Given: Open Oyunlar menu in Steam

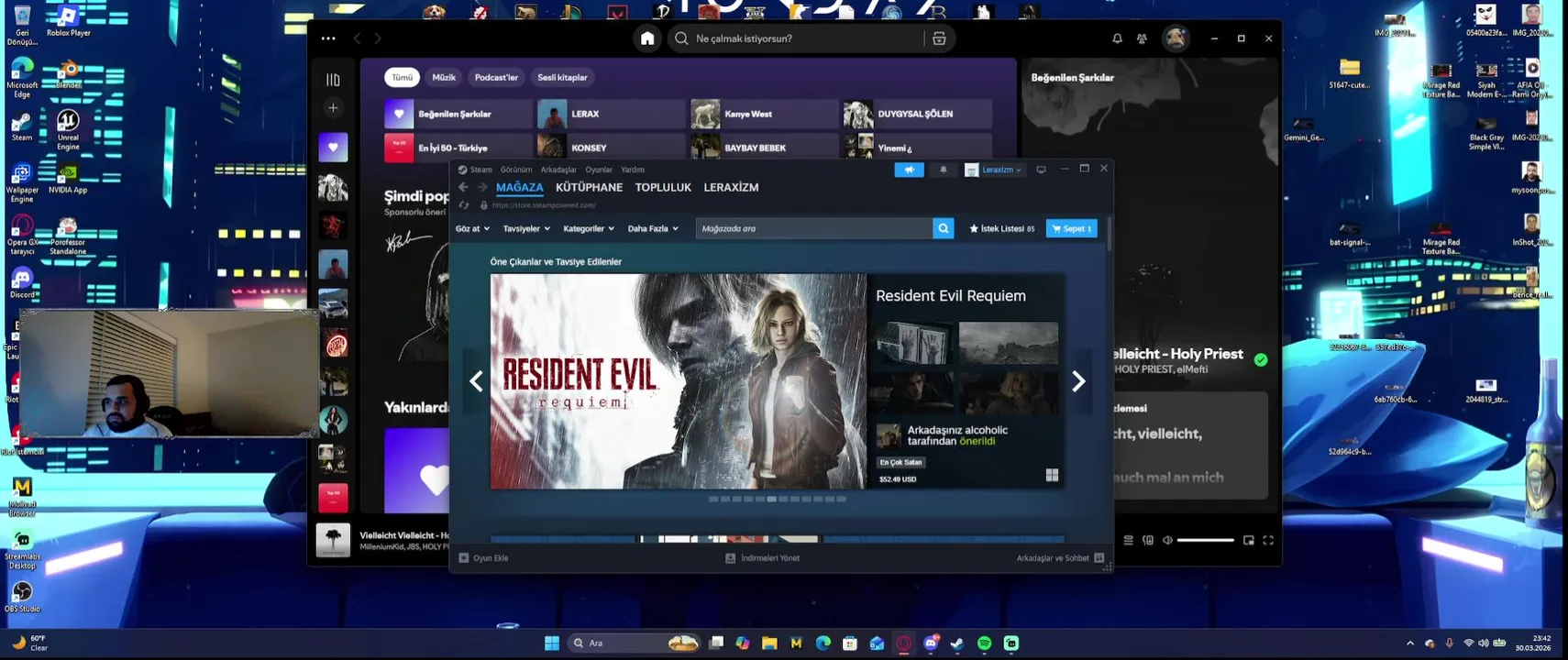Looking at the screenshot, I should point(599,170).
